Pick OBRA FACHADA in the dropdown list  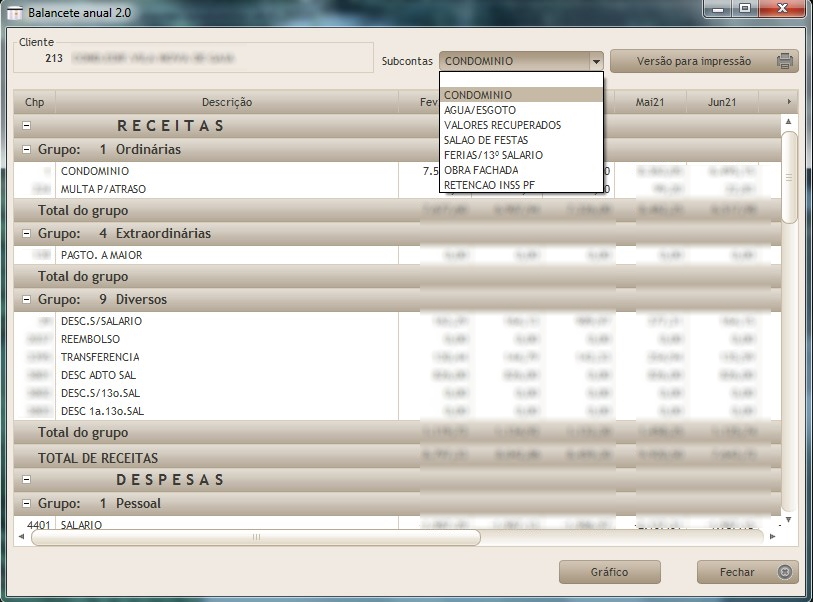(481, 170)
